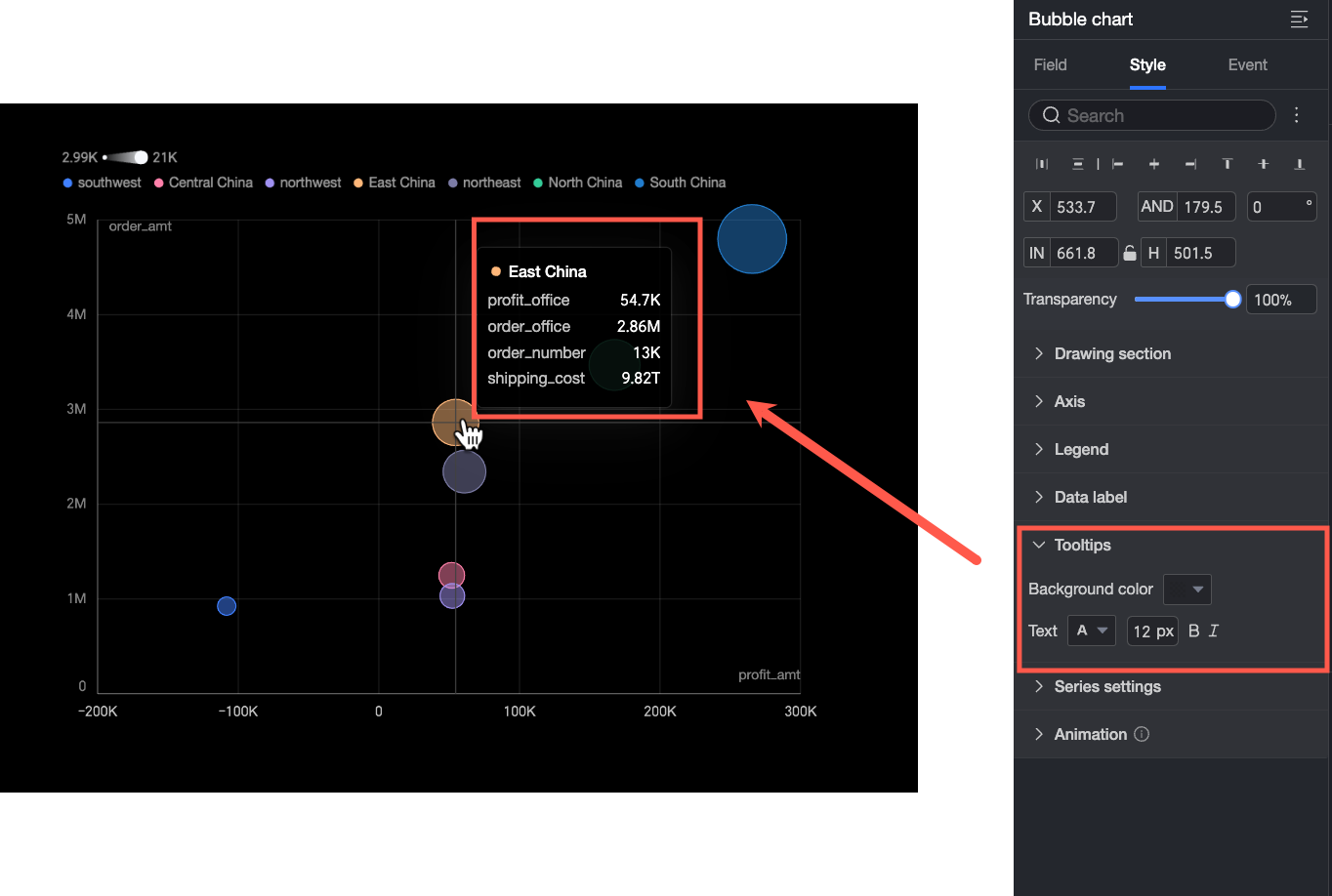Click the '-200K' x-axis tick label
1332x896 pixels.
[98, 712]
